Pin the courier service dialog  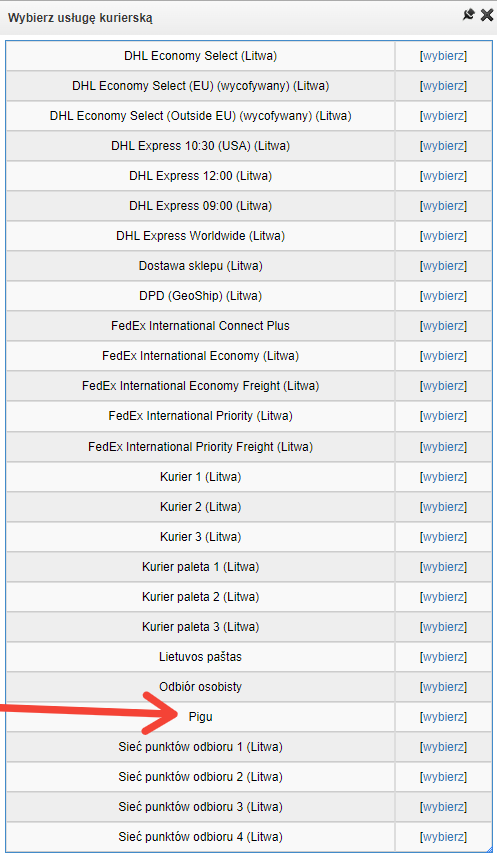(469, 15)
